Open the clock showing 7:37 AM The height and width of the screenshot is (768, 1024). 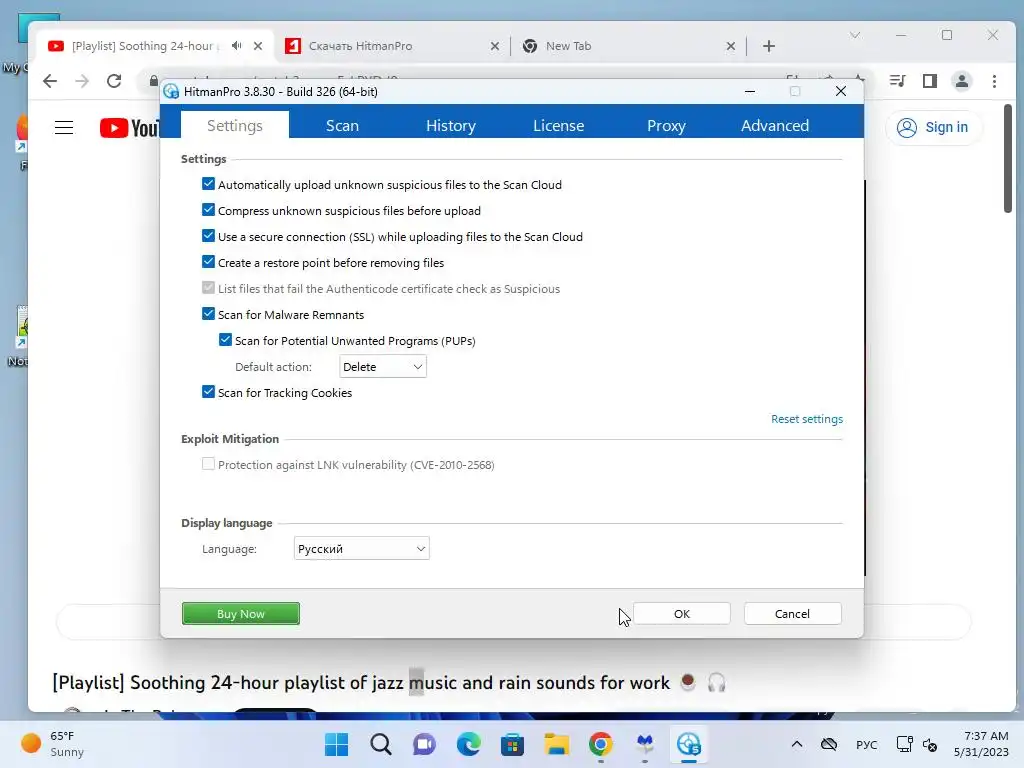(x=981, y=744)
